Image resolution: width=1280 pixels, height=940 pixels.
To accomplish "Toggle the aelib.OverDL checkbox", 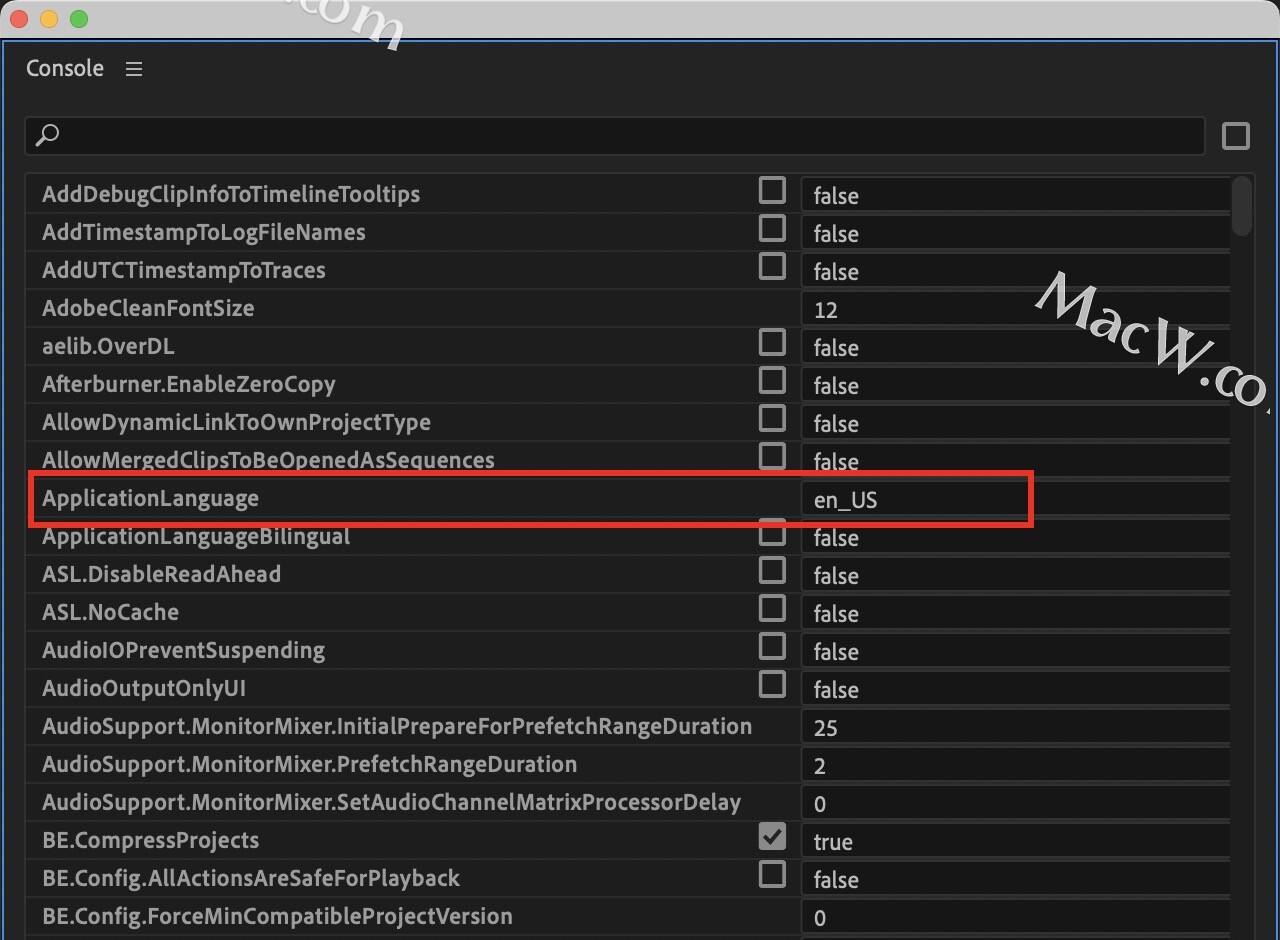I will coord(772,342).
